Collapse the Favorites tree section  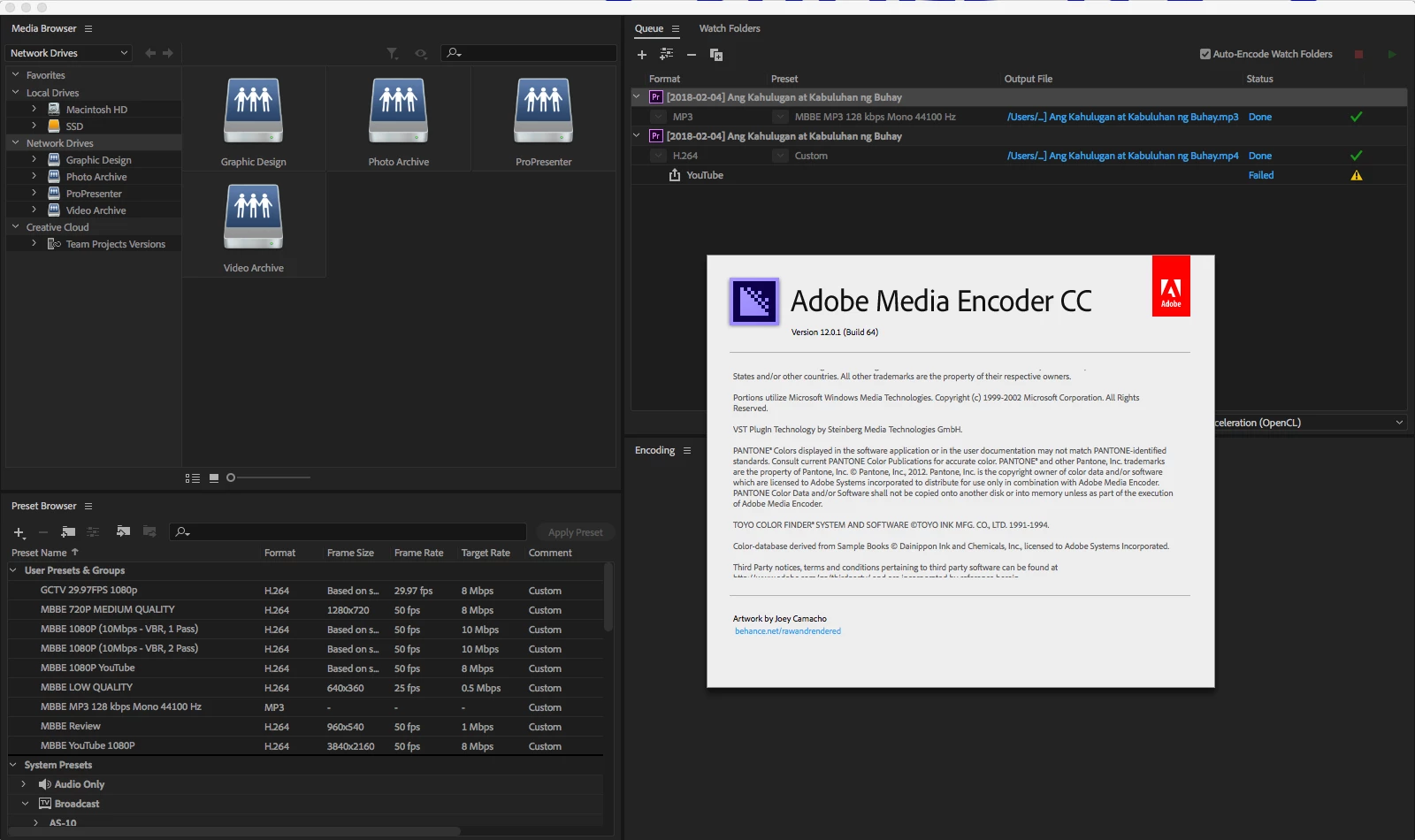(15, 75)
